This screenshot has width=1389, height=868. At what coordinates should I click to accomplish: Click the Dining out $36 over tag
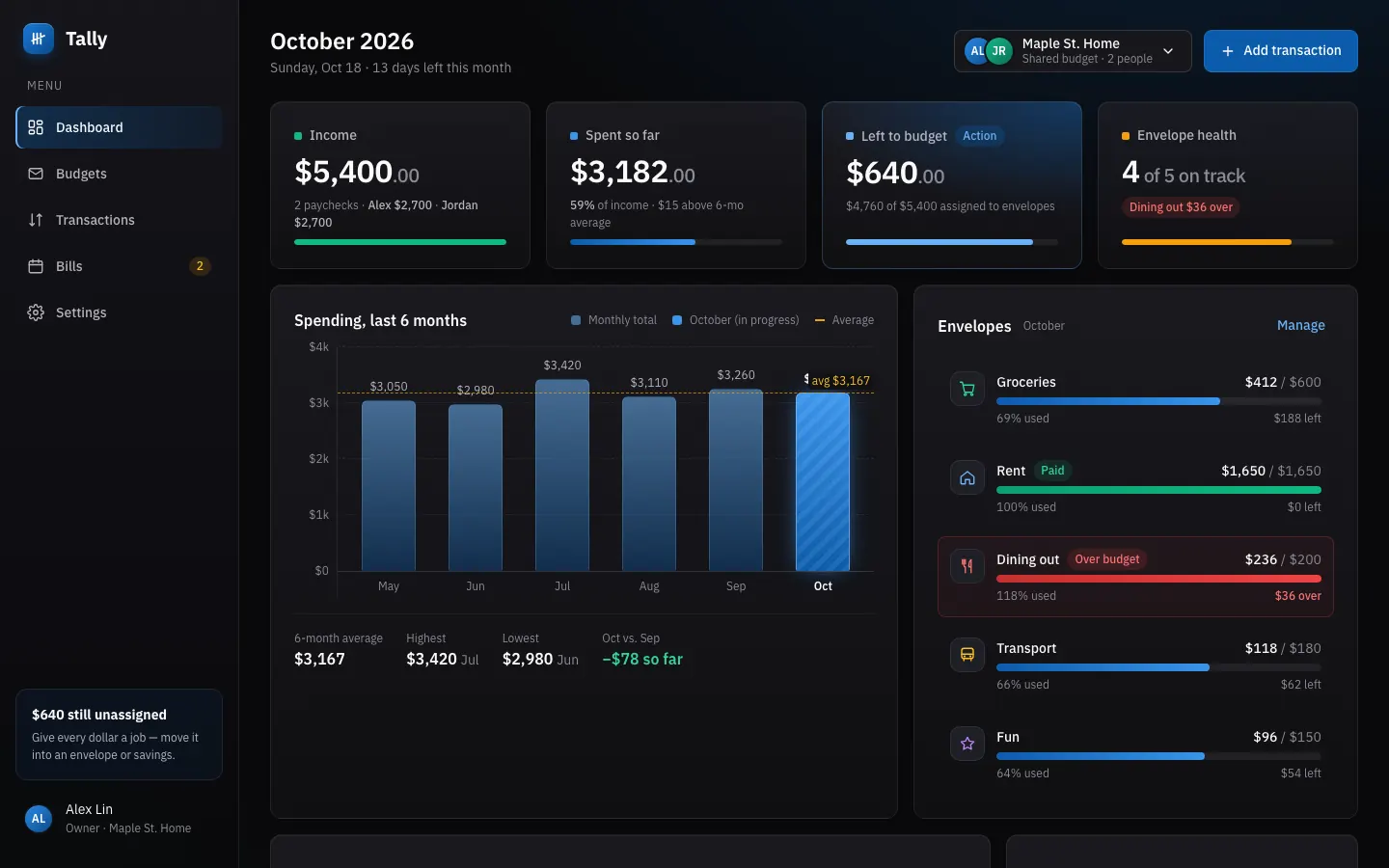(1181, 207)
